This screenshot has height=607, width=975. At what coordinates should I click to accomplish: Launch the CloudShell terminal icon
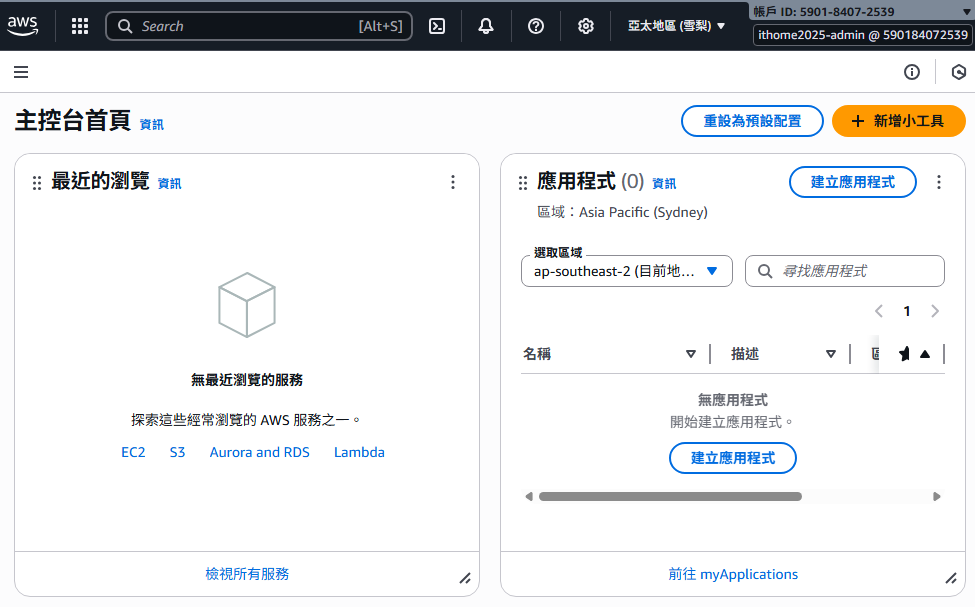(x=437, y=26)
